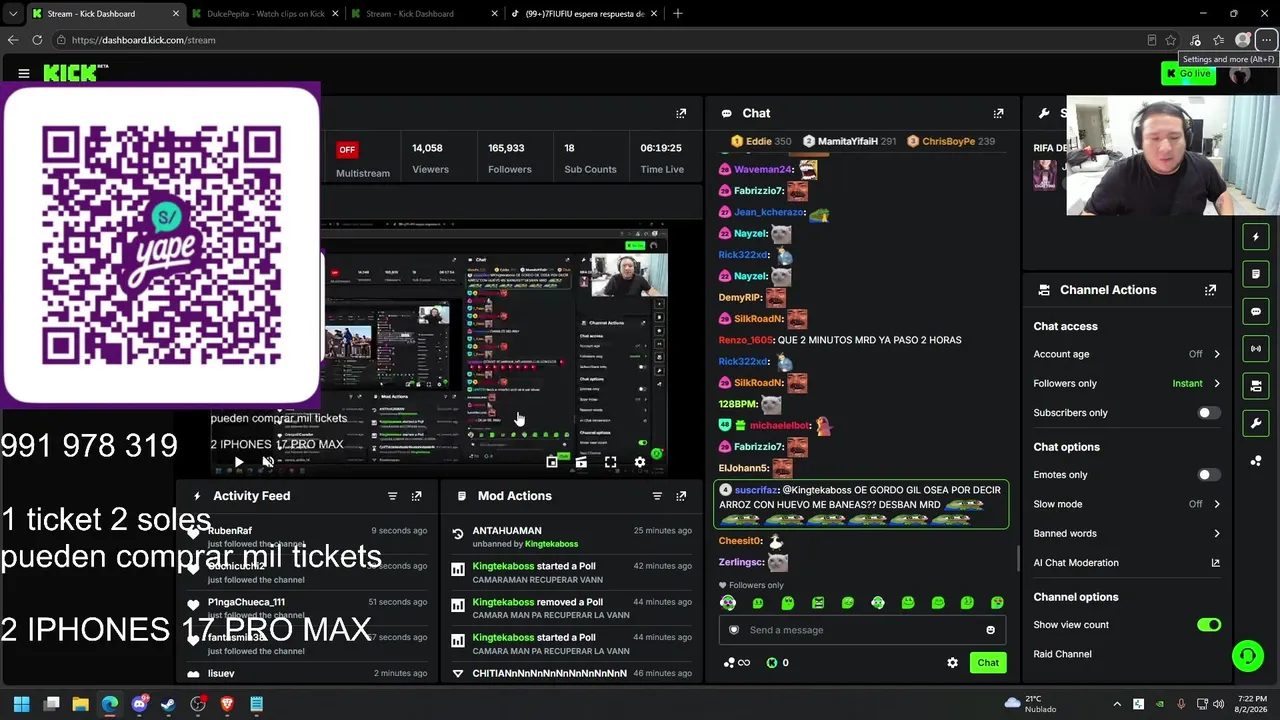Pop out the Mod Actions panel

coord(681,496)
